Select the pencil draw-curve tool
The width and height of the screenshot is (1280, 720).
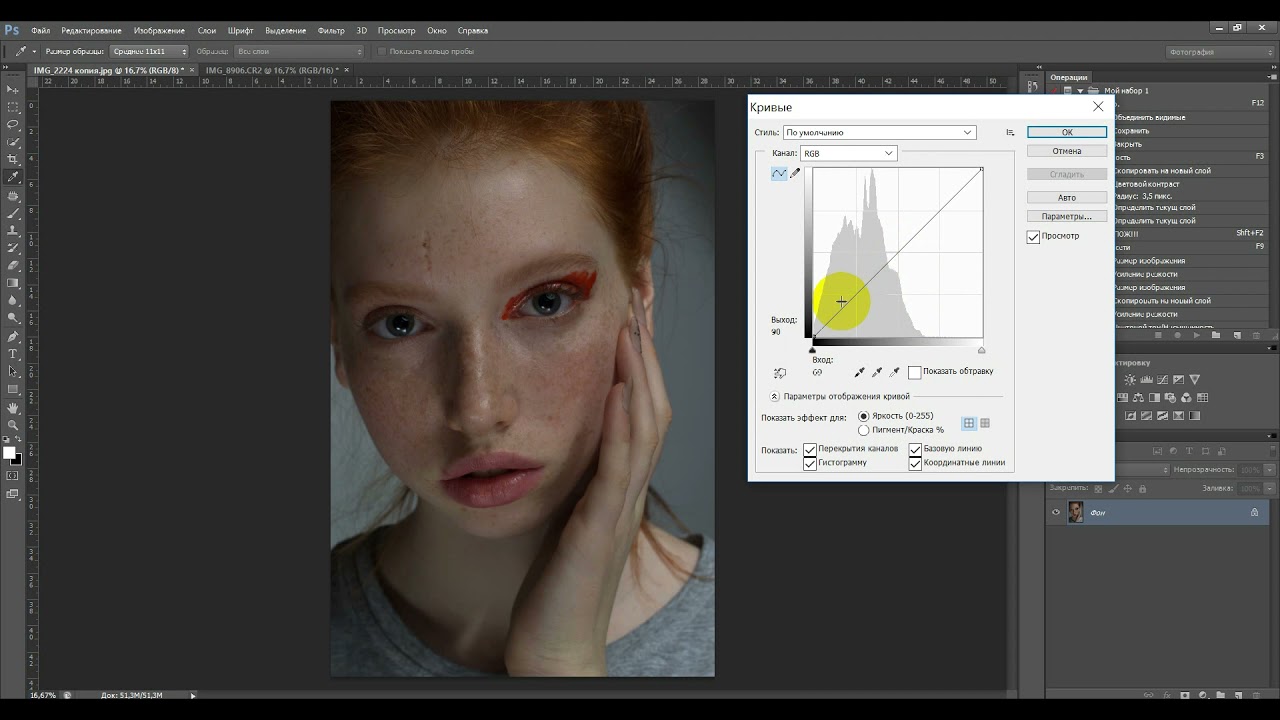(796, 173)
